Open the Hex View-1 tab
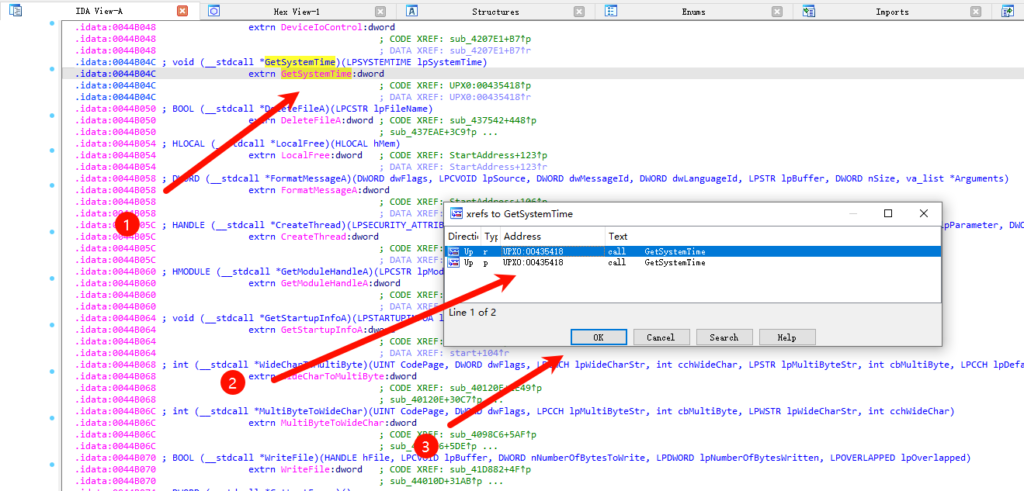1024x491 pixels. coord(297,12)
